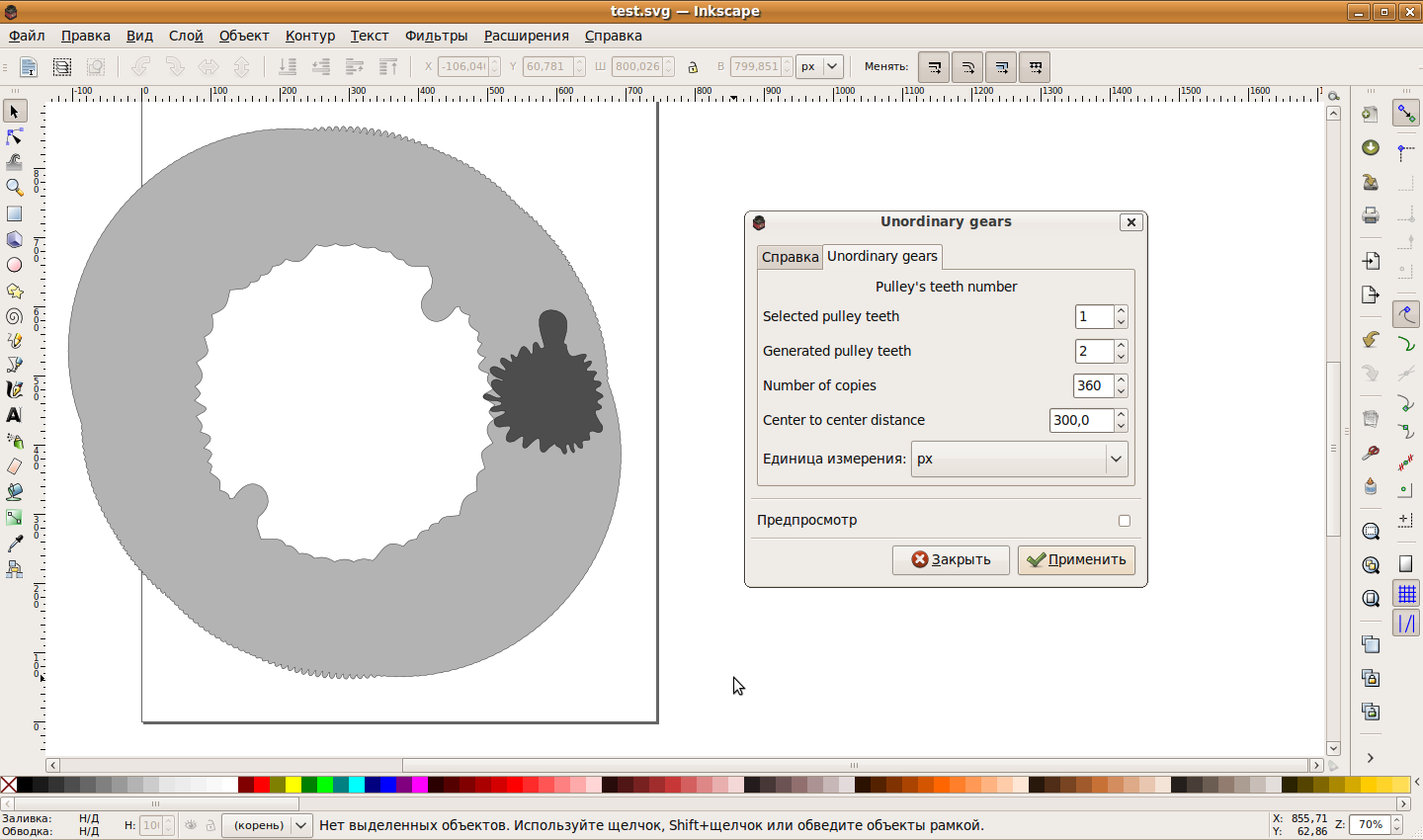1423x840 pixels.
Task: Enable the Предпросмотр checkbox
Action: pyautogui.click(x=1124, y=521)
